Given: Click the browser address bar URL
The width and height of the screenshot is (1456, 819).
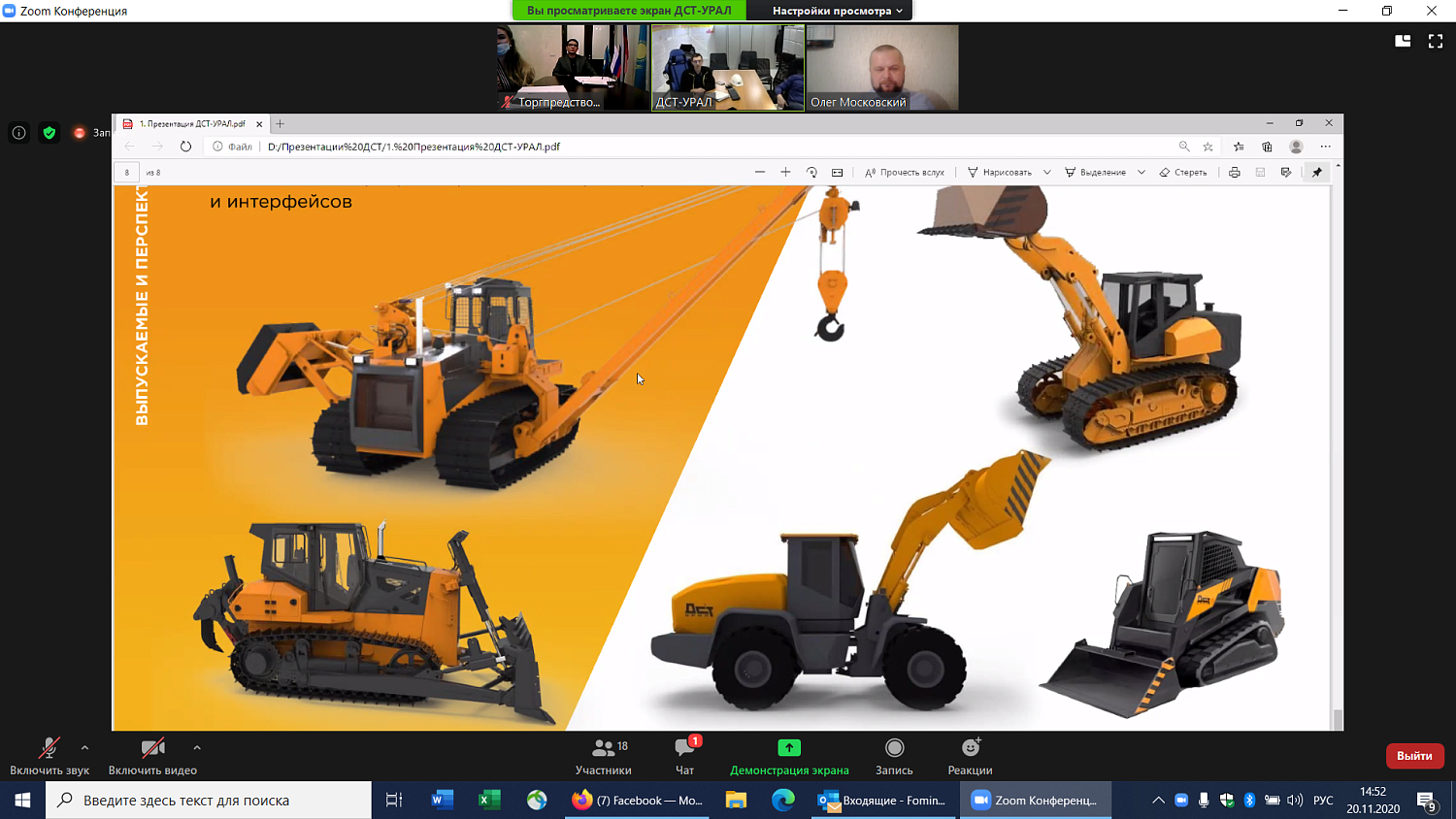Looking at the screenshot, I should coord(414,147).
